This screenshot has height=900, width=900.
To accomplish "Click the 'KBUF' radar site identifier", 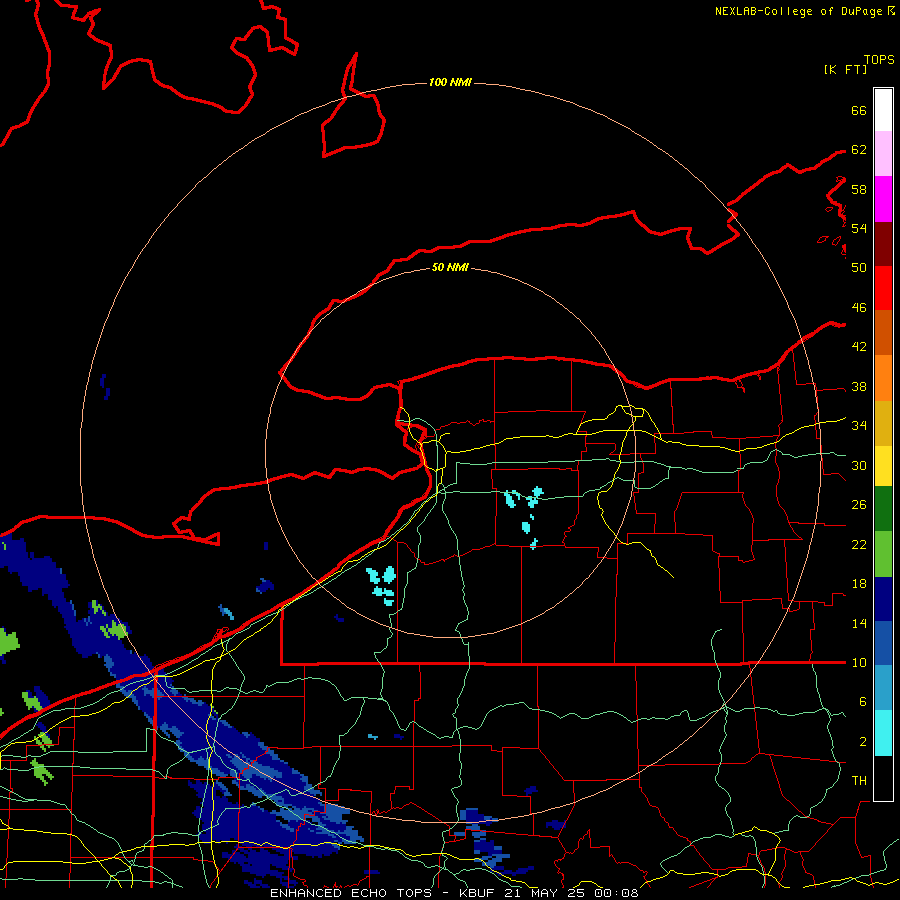I will click(477, 893).
